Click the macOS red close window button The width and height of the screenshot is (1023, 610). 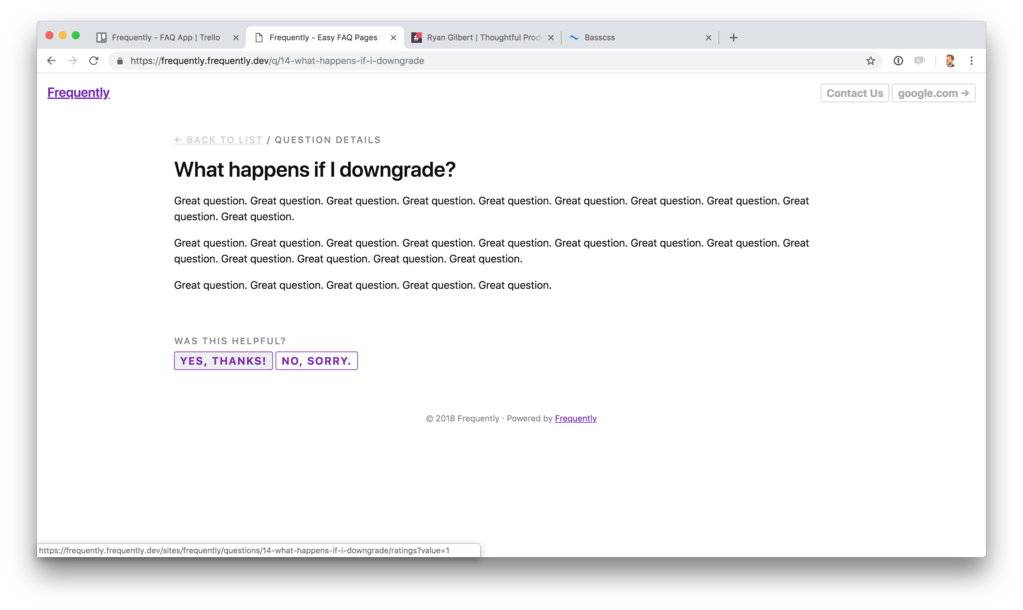[50, 36]
